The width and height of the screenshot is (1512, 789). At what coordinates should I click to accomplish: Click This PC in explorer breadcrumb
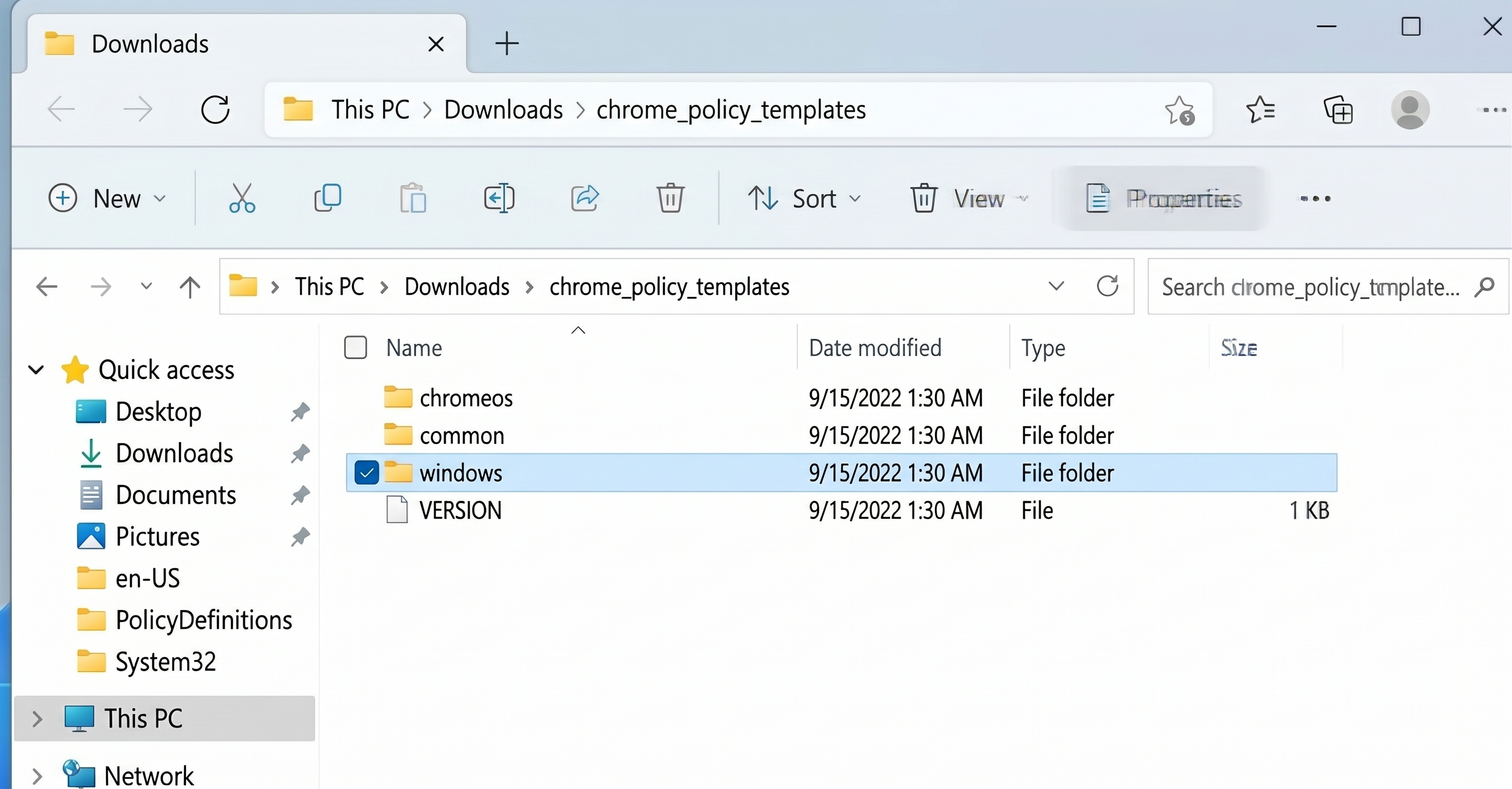[330, 286]
